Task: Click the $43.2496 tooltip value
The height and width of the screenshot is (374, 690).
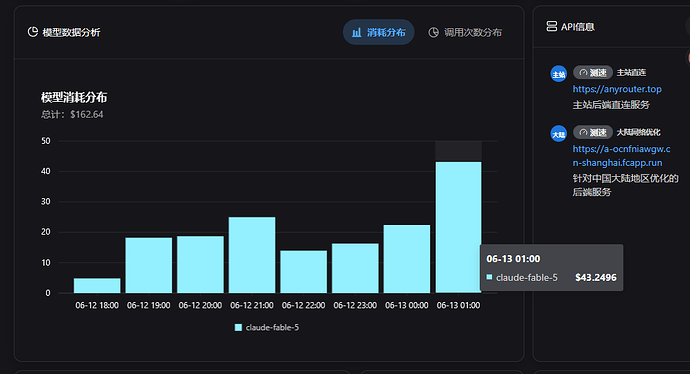Action: (x=596, y=278)
